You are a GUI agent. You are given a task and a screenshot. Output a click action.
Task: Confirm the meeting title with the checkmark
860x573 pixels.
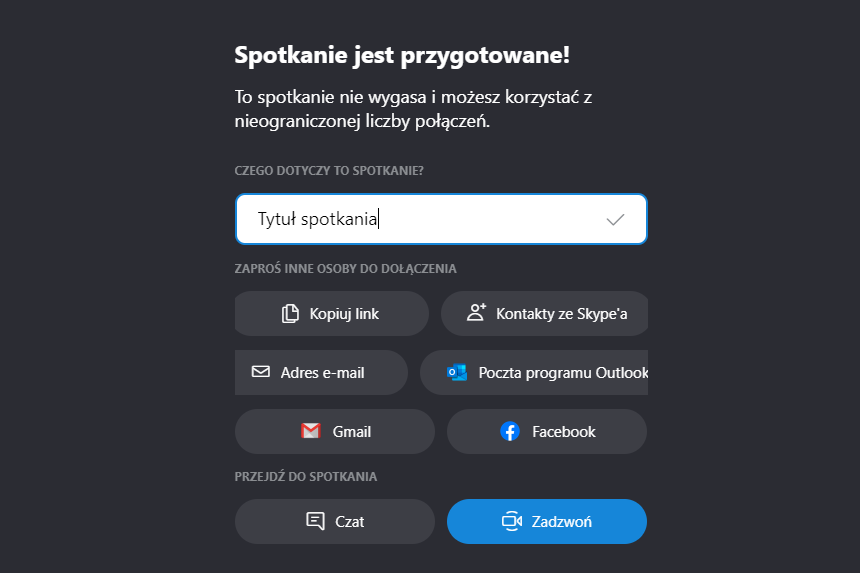pyautogui.click(x=616, y=220)
